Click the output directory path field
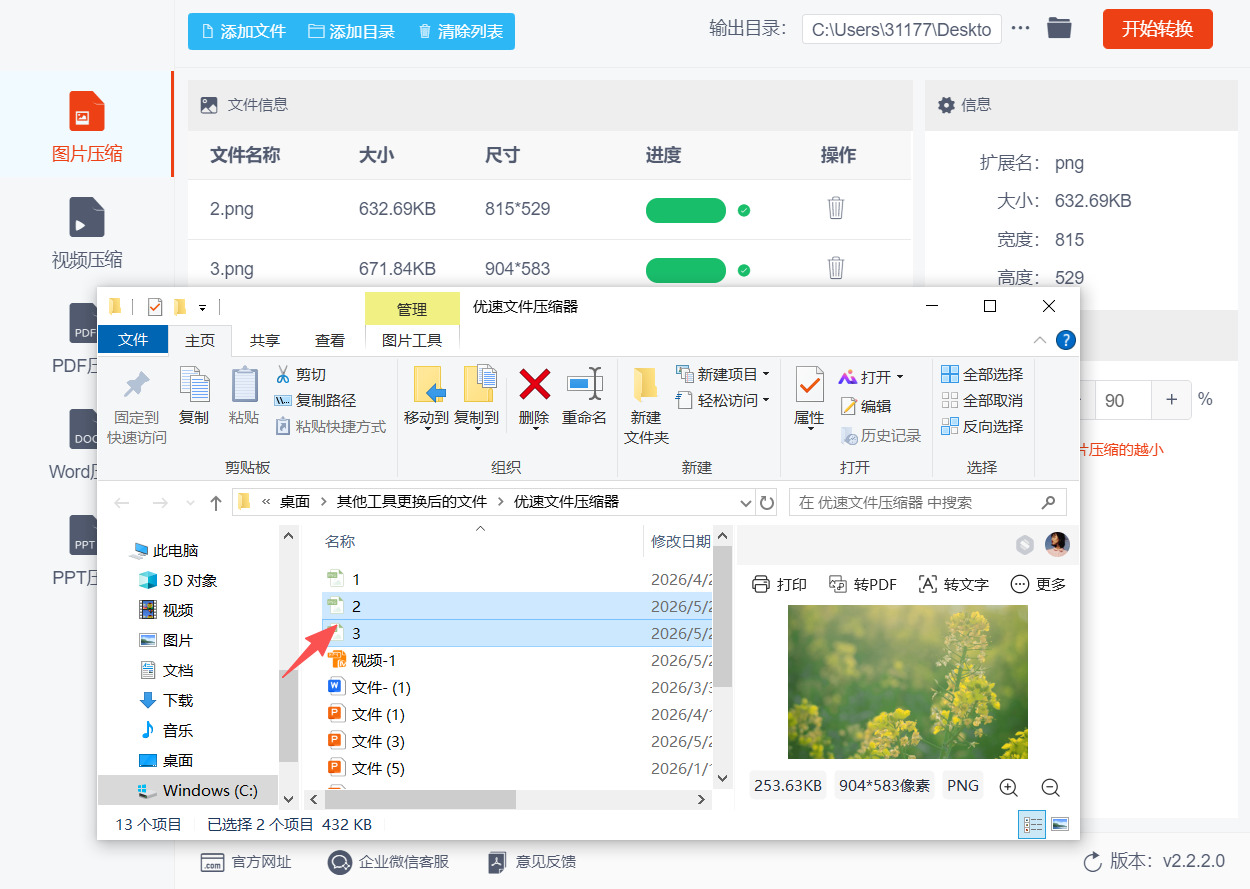This screenshot has height=889, width=1250. pyautogui.click(x=901, y=29)
